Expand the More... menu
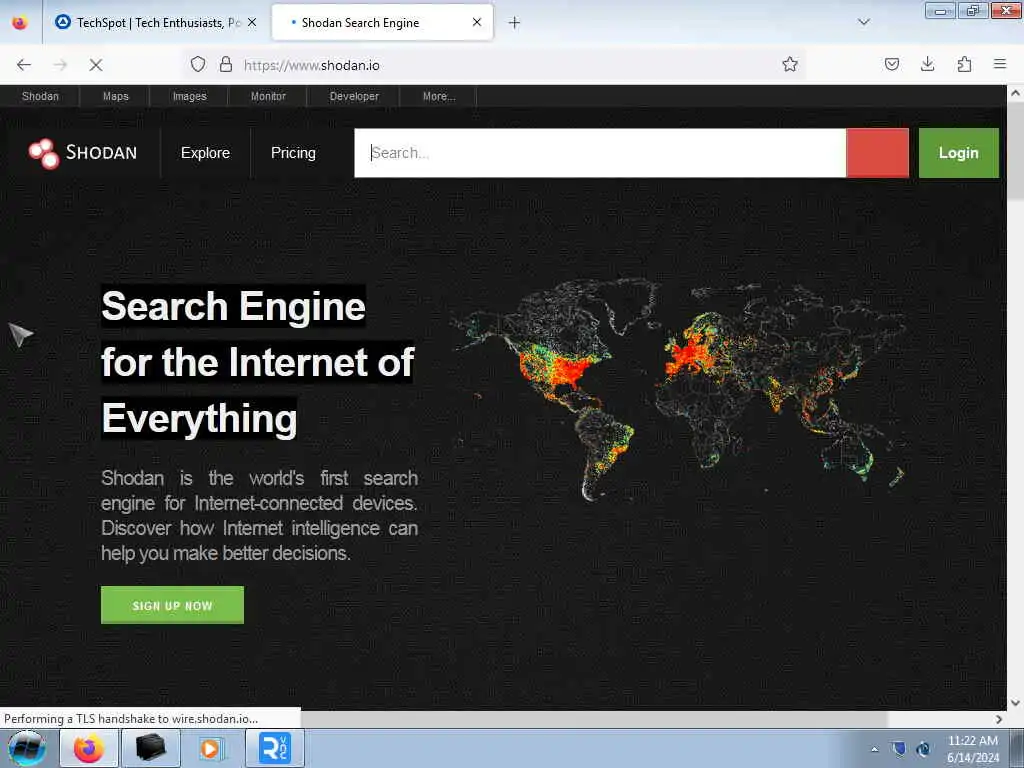Image resolution: width=1024 pixels, height=768 pixels. pyautogui.click(x=439, y=96)
